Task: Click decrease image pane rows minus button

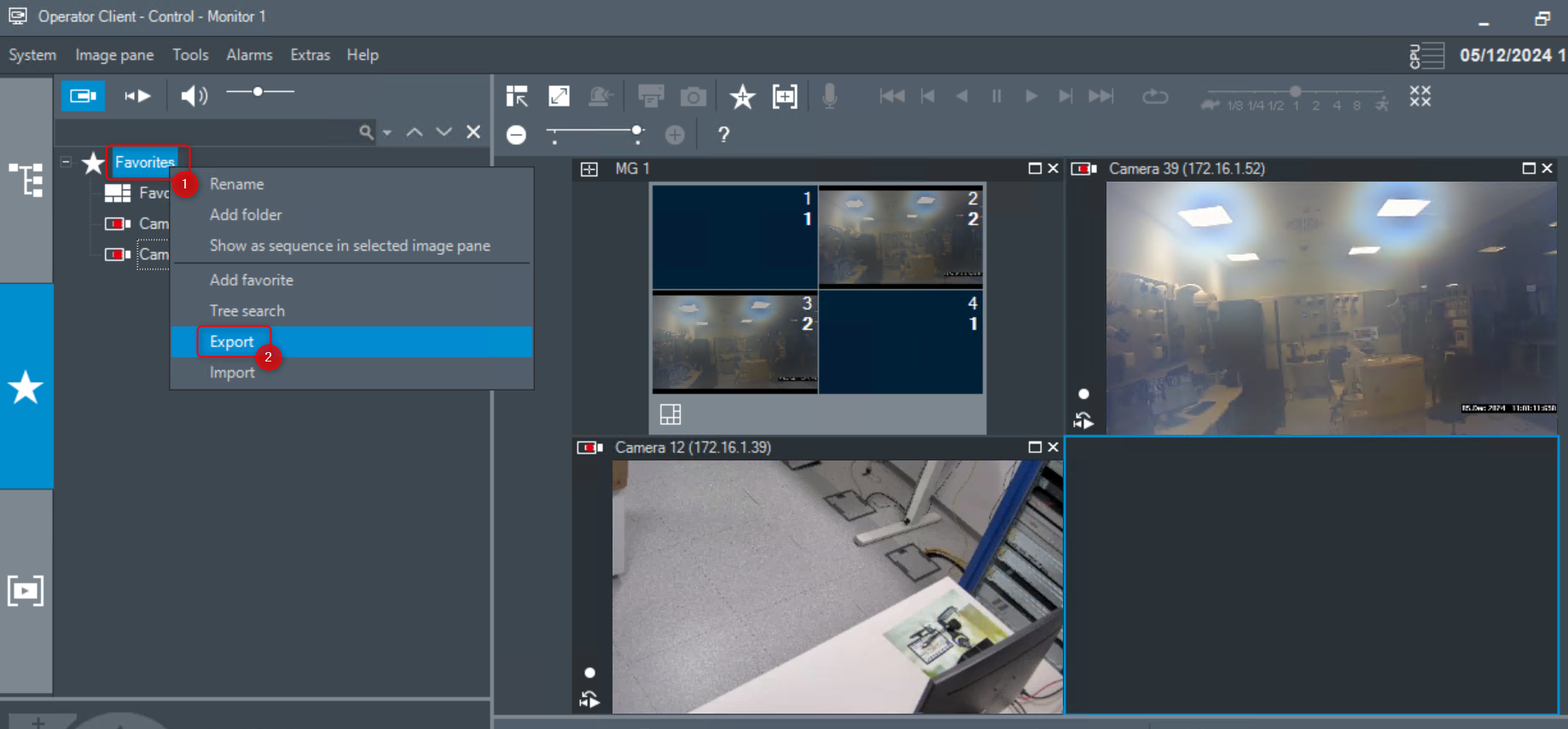Action: click(x=516, y=135)
